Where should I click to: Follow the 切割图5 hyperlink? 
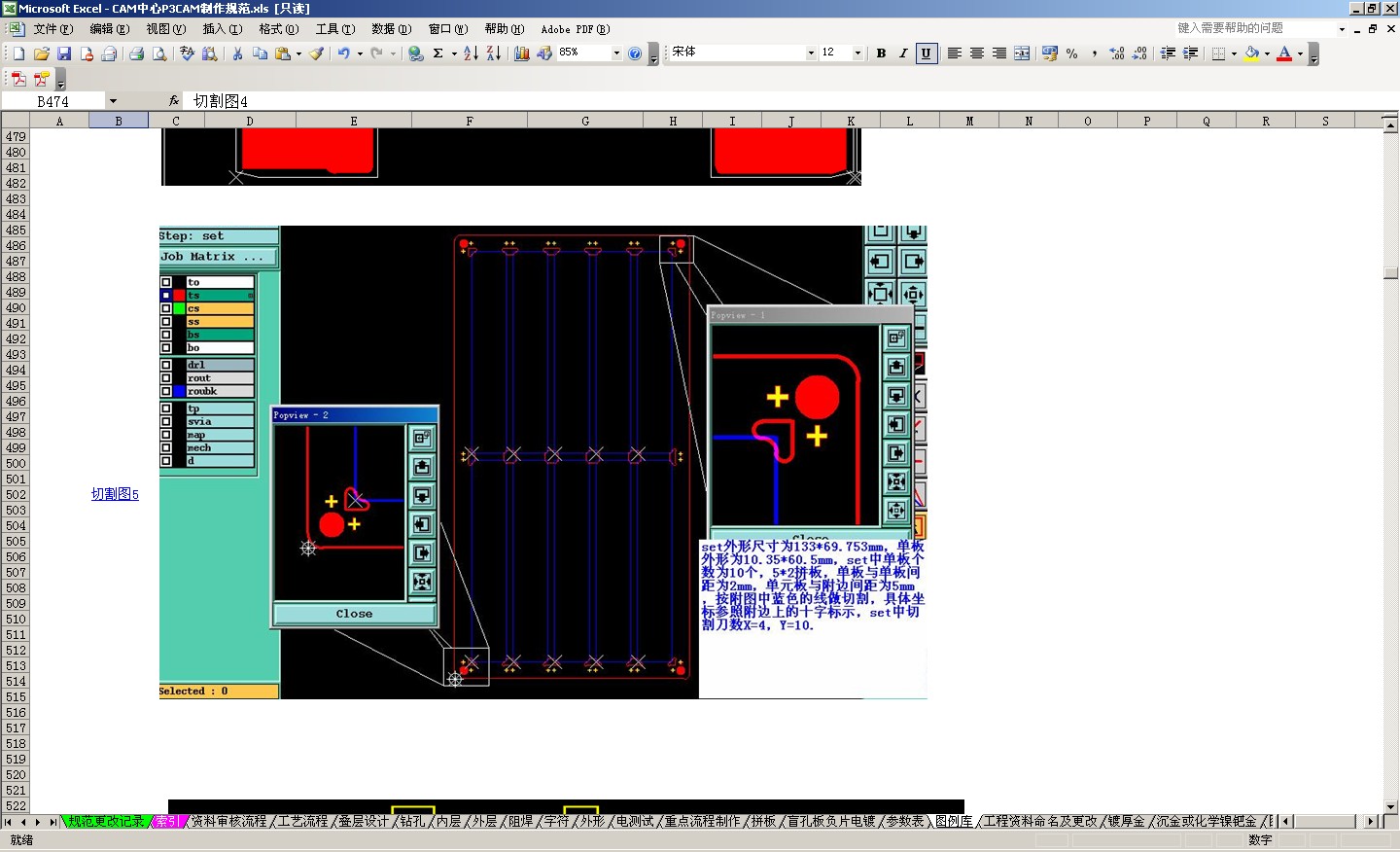(115, 494)
